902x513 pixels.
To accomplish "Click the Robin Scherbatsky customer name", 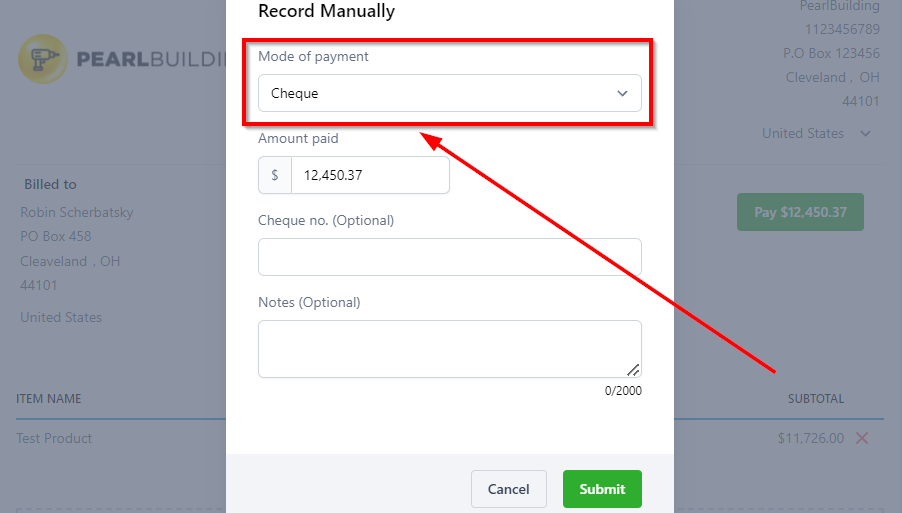I will coord(76,212).
